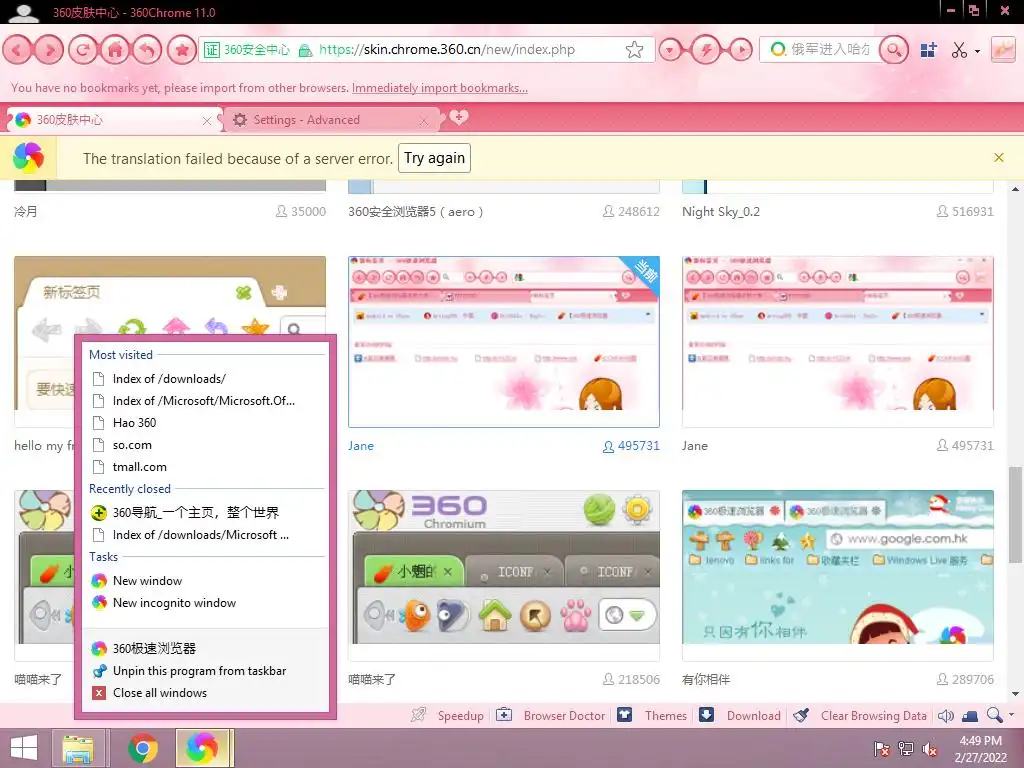The image size is (1024, 768).
Task: Open the second Jane skin thumbnail
Action: 838,342
